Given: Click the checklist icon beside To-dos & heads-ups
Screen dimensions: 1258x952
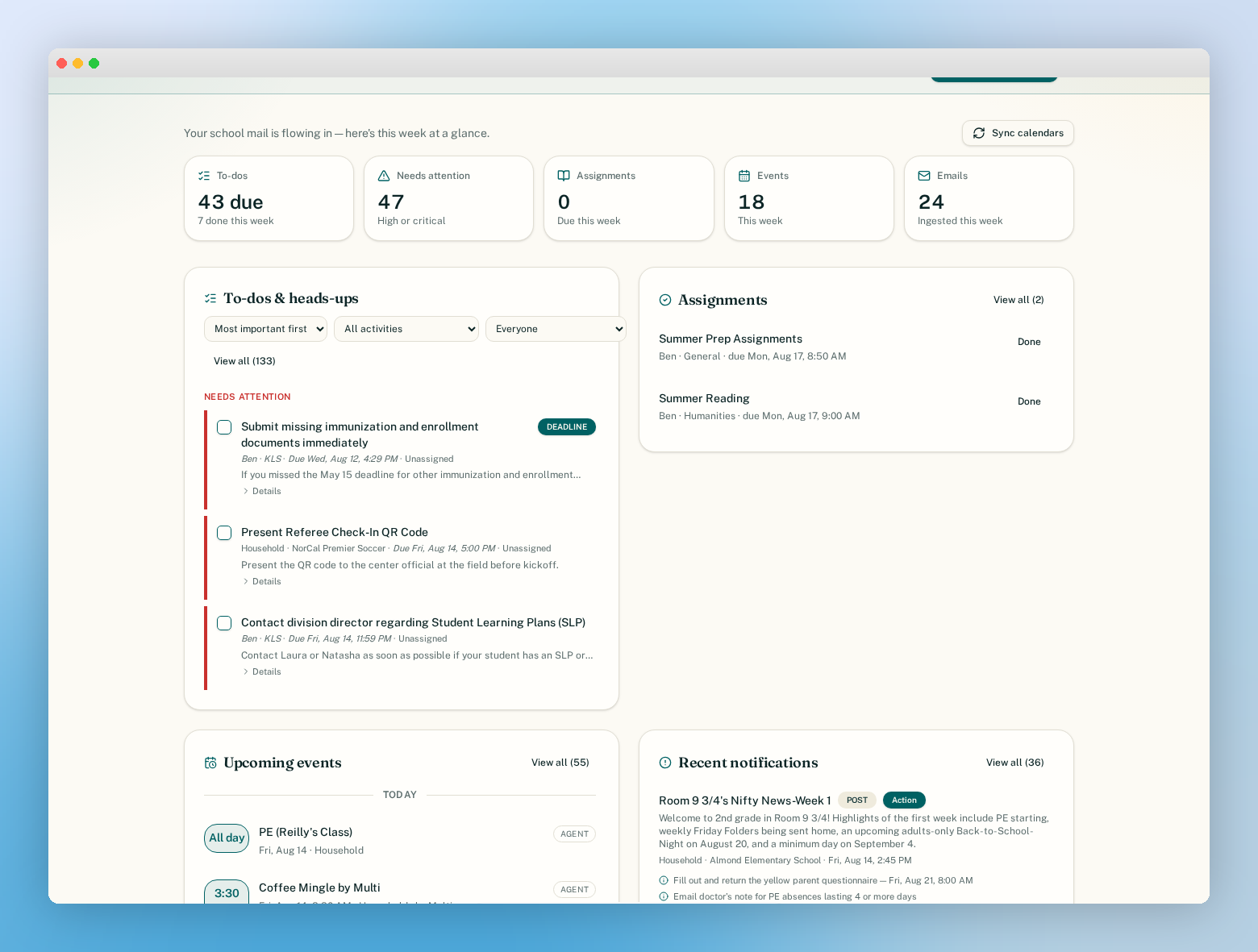Looking at the screenshot, I should click(x=210, y=298).
